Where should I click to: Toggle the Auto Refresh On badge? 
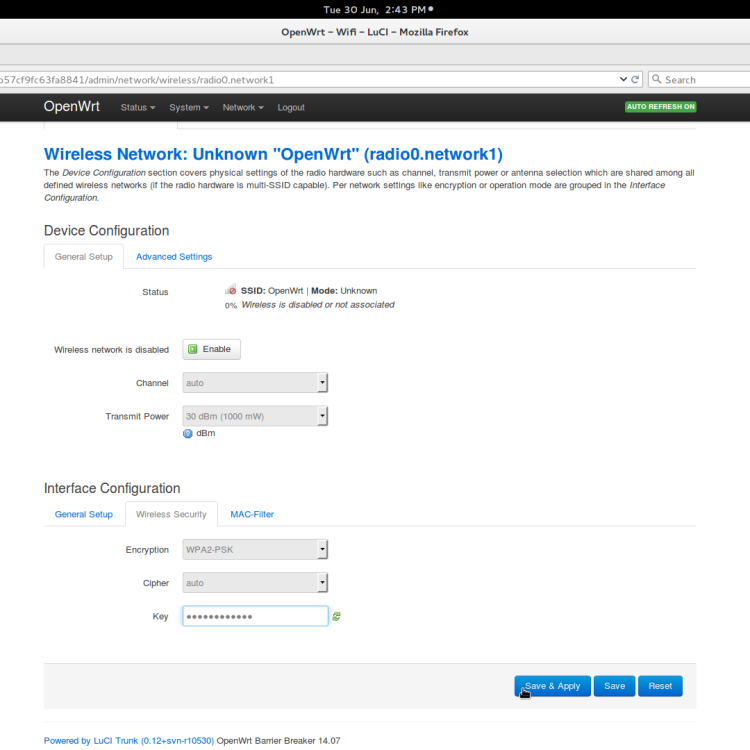661,107
